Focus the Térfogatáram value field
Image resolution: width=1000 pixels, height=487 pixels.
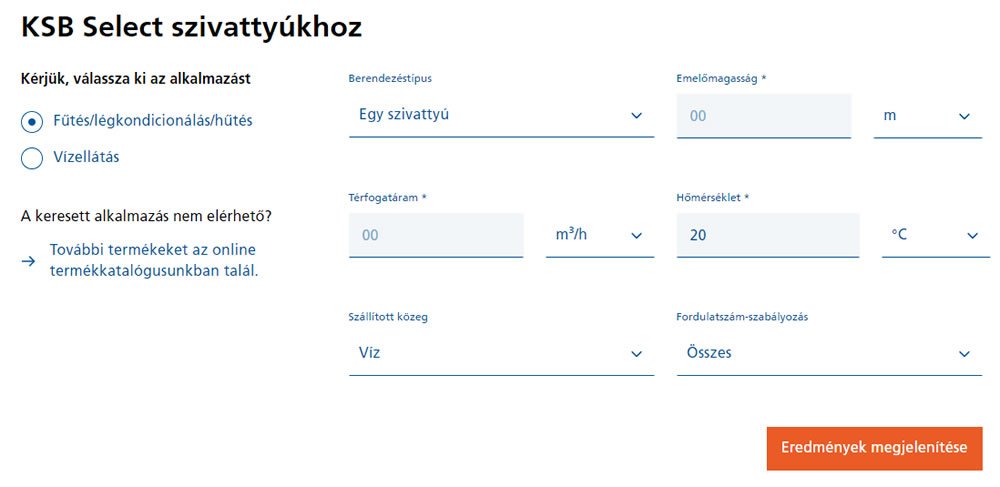point(435,235)
